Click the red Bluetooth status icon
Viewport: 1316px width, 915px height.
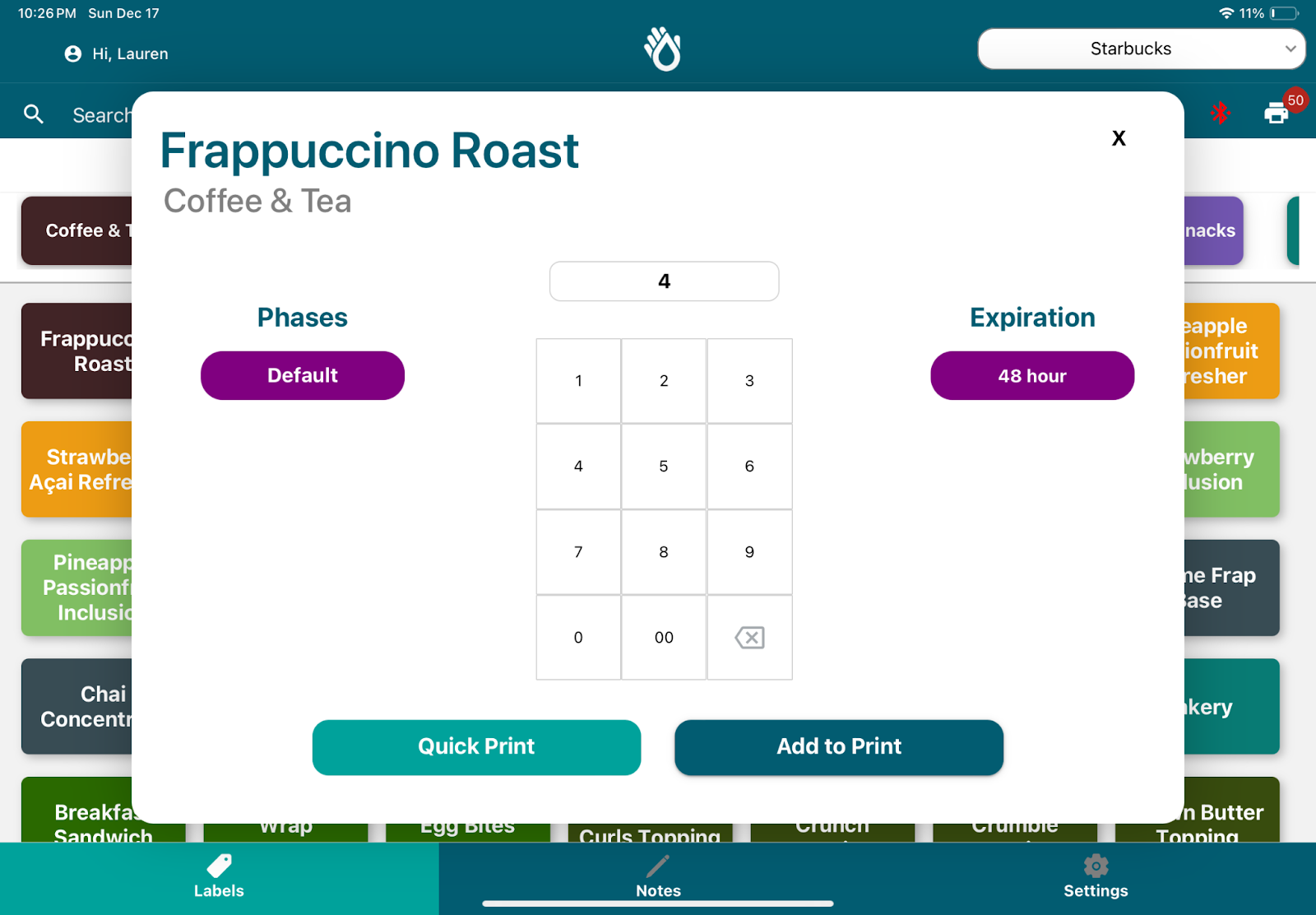point(1220,113)
